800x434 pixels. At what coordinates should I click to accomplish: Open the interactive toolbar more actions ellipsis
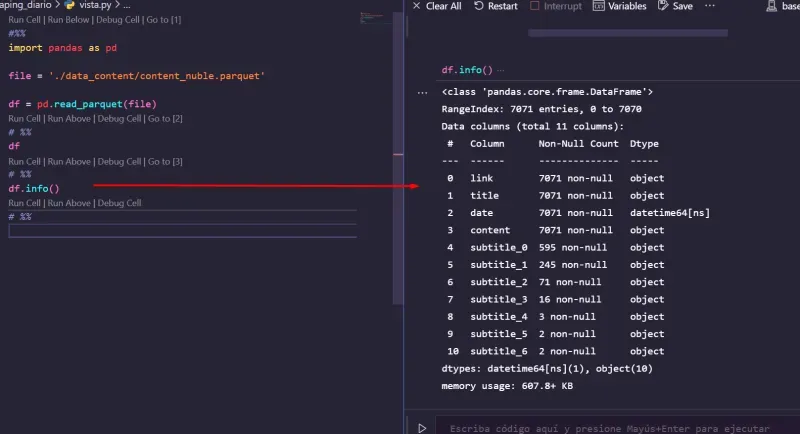point(710,6)
